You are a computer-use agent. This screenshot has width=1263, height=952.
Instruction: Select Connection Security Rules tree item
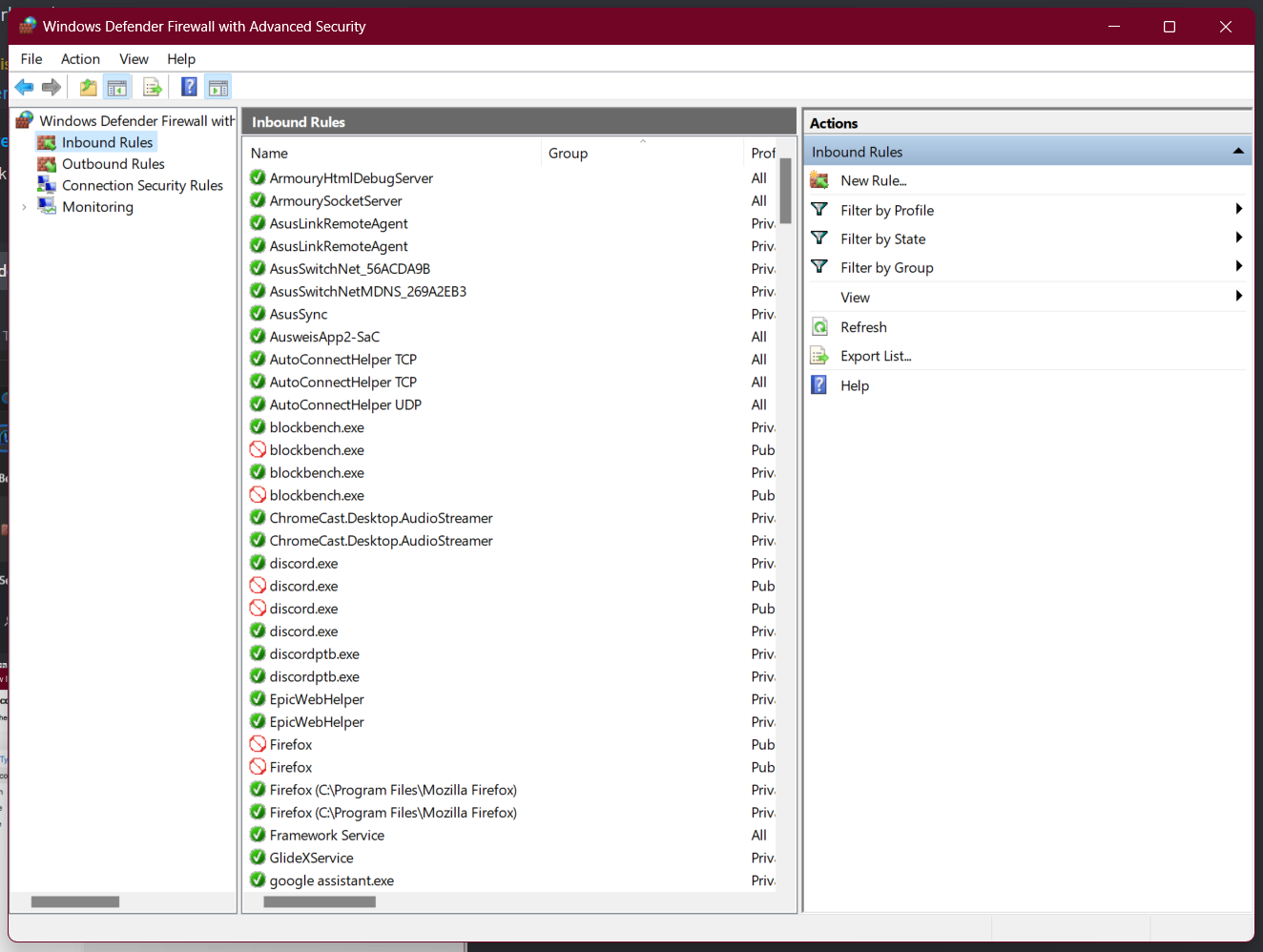pos(142,186)
